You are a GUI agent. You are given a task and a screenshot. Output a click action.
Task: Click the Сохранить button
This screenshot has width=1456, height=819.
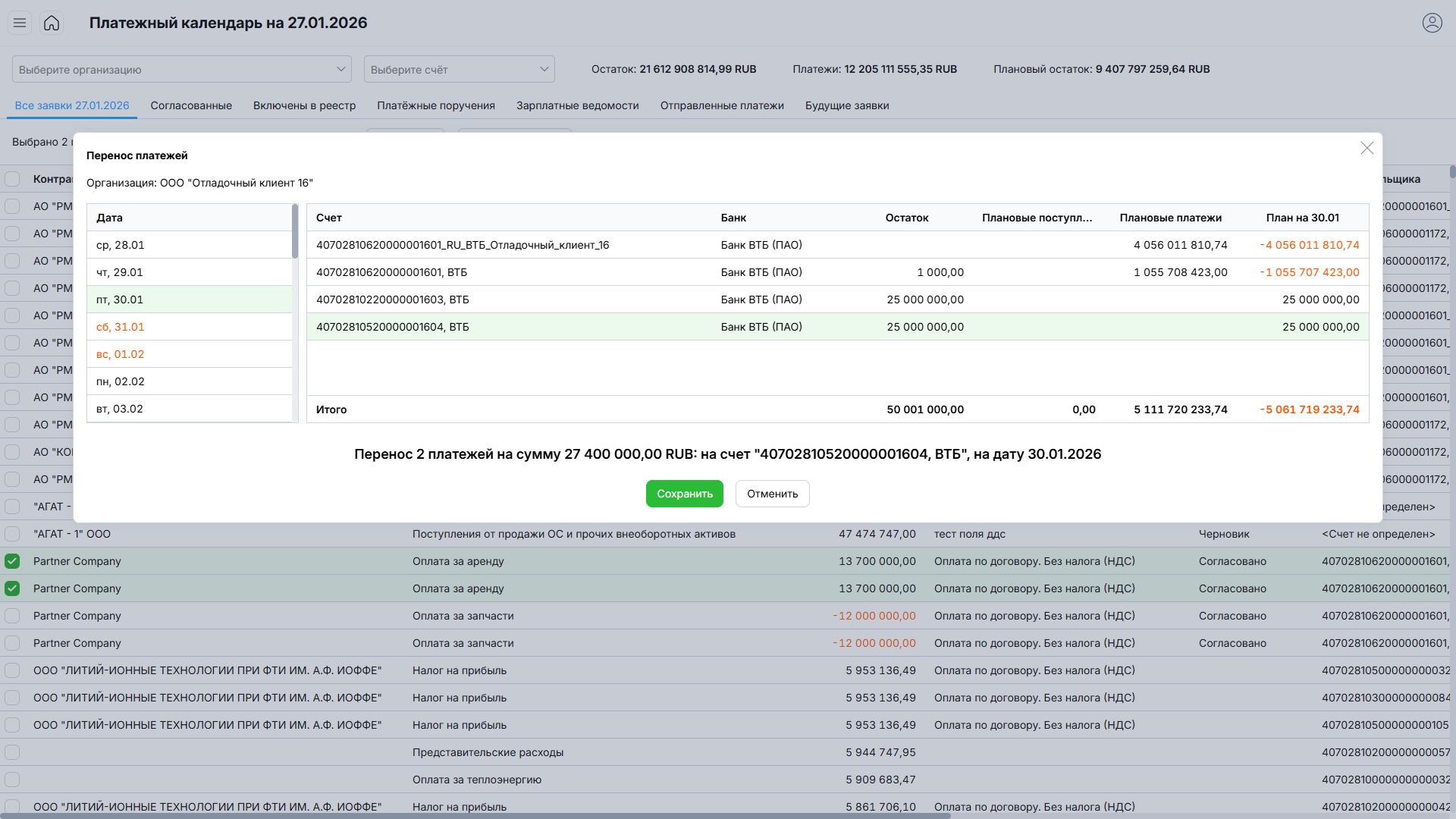click(684, 494)
